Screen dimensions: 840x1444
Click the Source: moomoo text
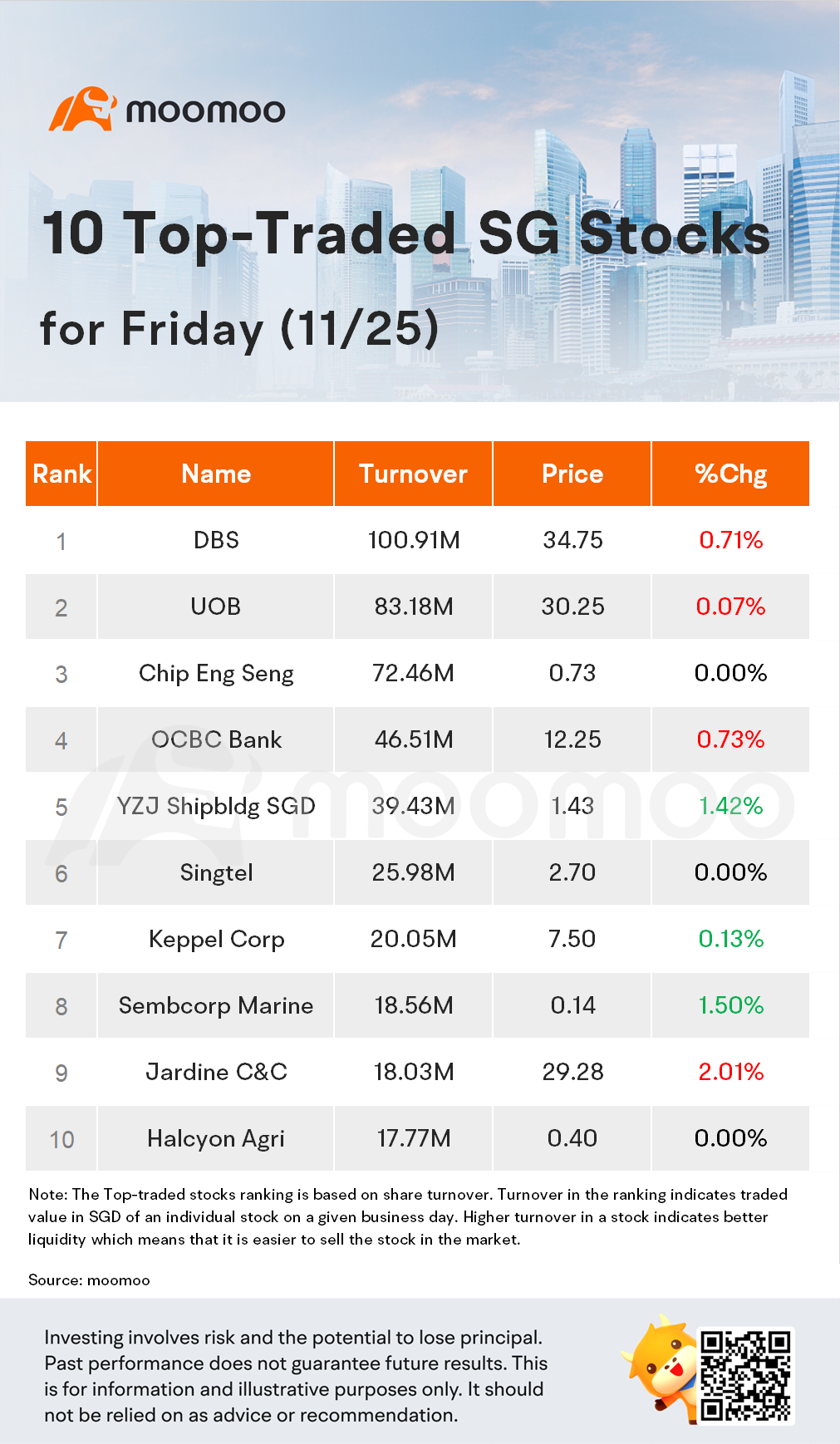tap(89, 1279)
